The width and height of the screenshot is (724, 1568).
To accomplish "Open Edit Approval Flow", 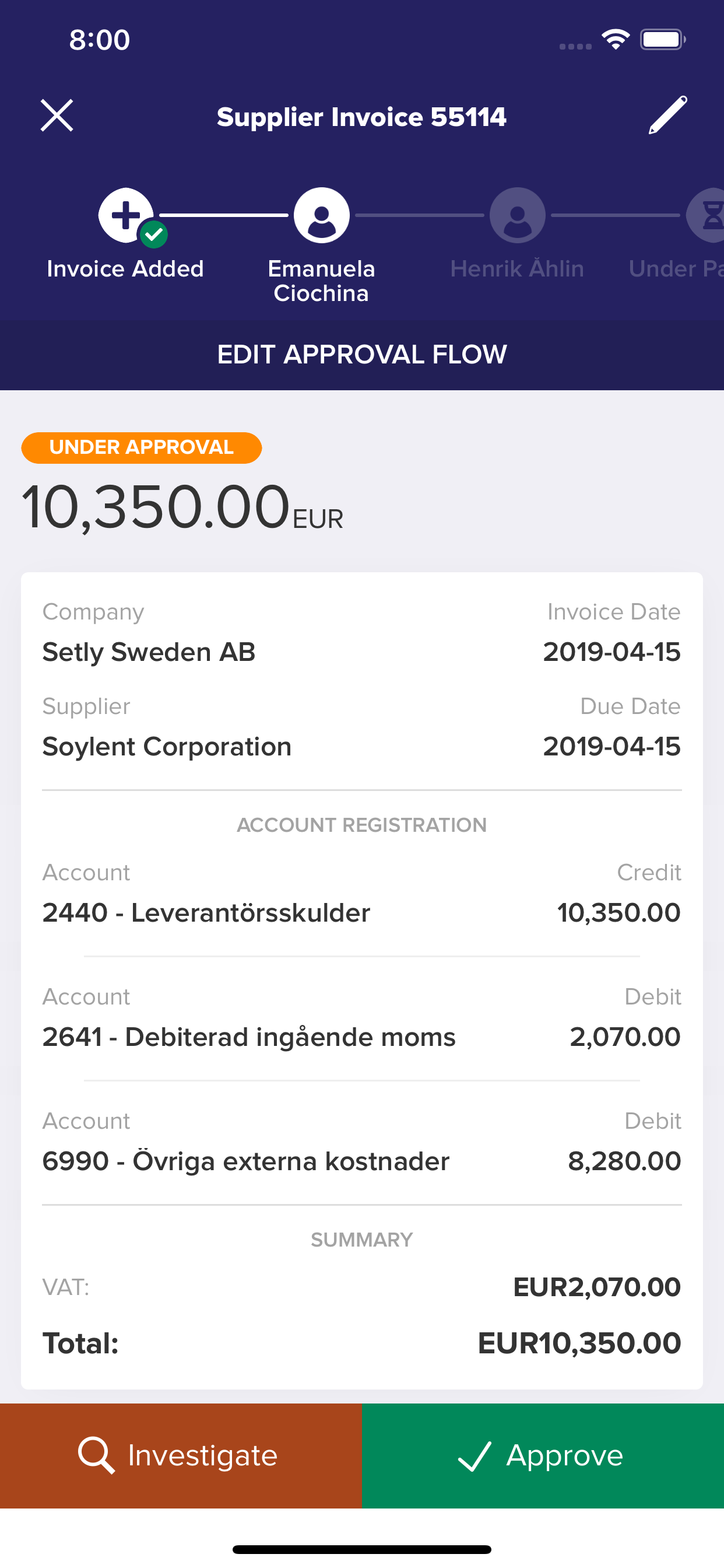I will 362,355.
